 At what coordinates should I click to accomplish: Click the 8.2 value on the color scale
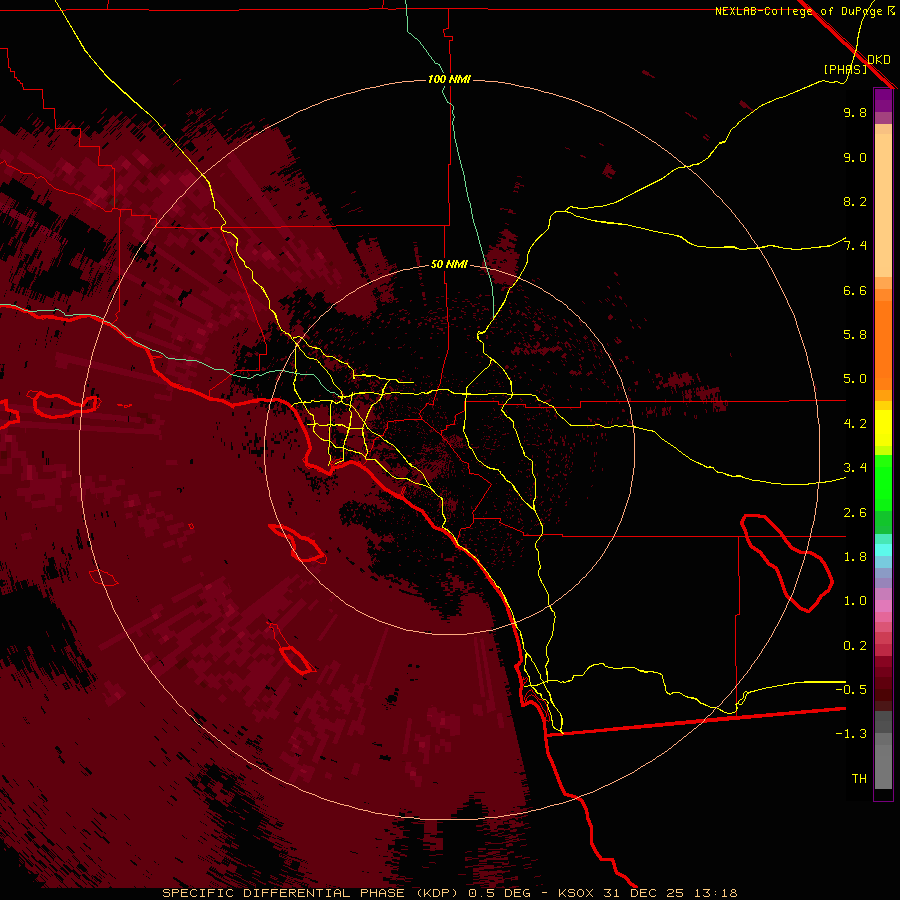855,201
